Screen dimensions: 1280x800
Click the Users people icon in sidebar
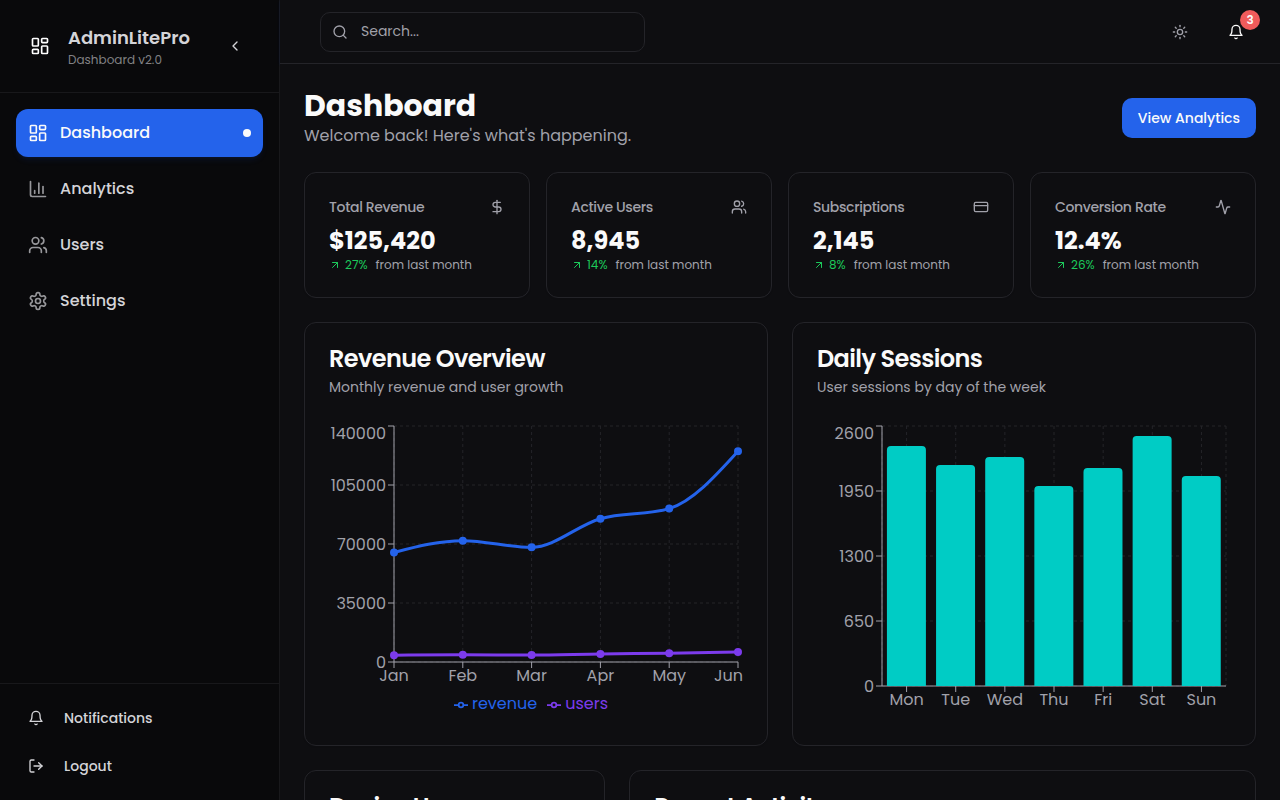click(38, 245)
